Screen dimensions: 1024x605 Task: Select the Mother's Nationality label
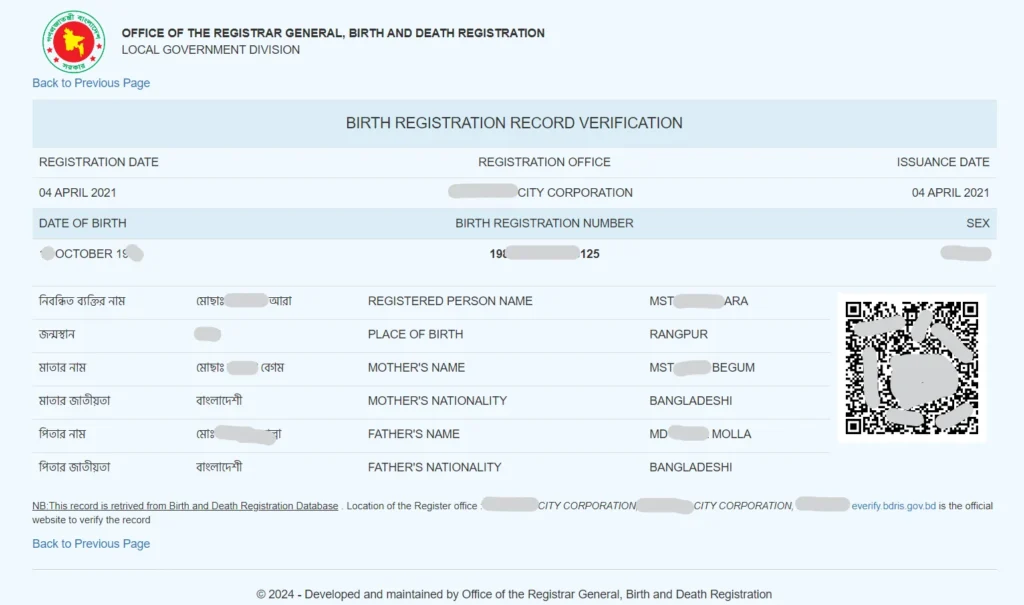pos(437,401)
